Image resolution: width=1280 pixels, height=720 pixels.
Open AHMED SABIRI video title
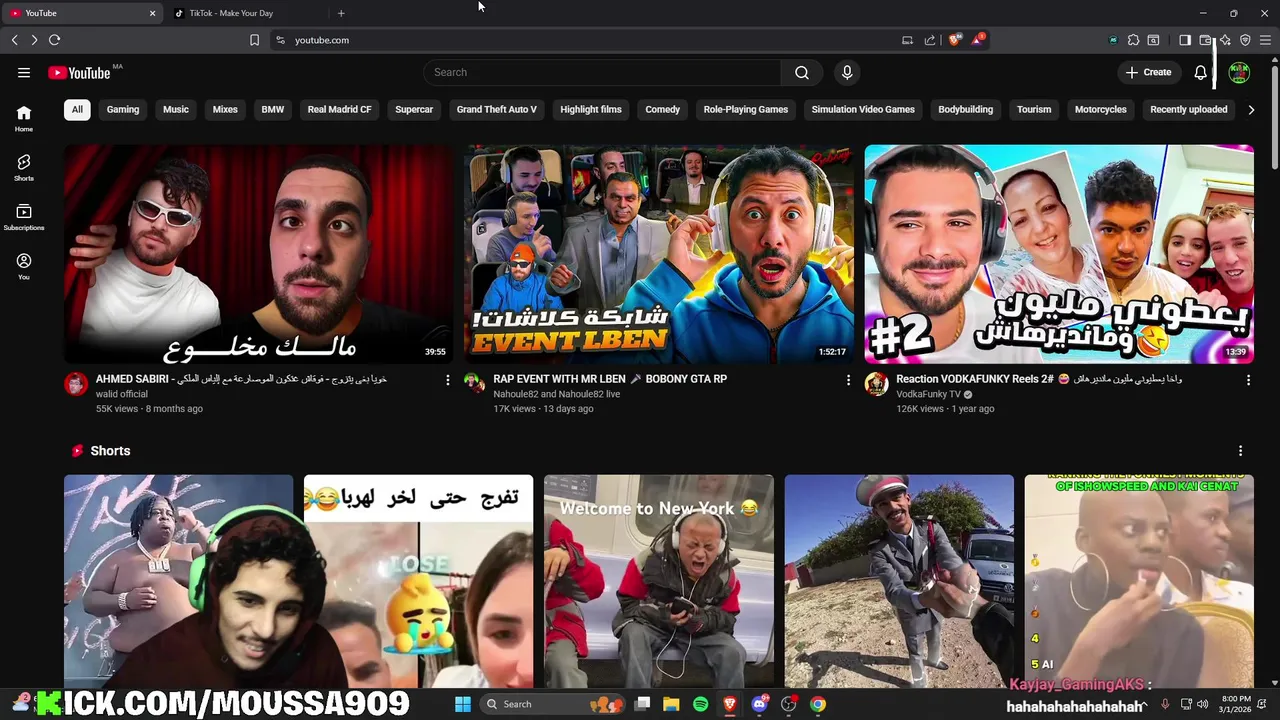[x=241, y=379]
